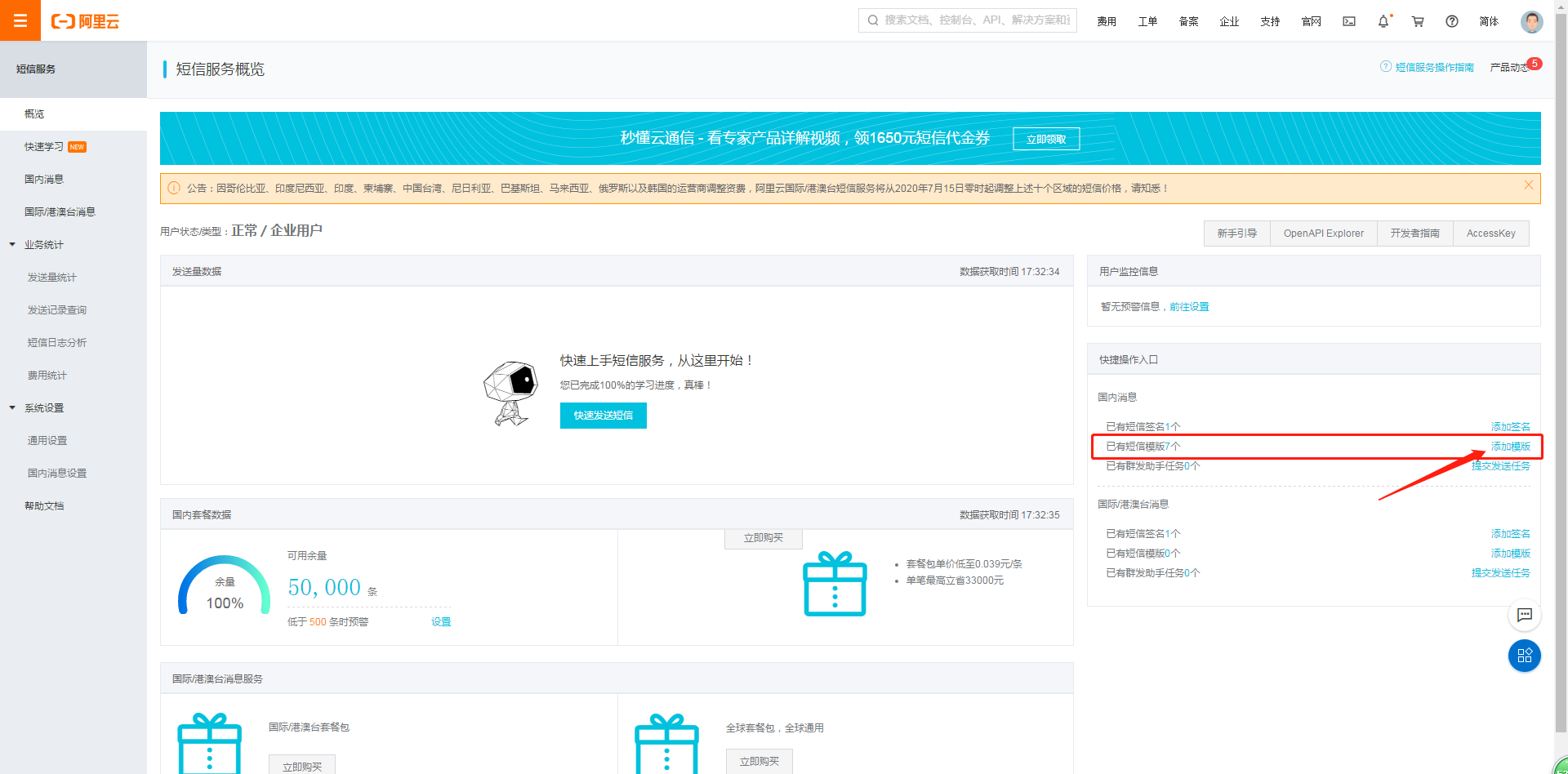Viewport: 1568px width, 774px height.
Task: Collapse the 业务统计 sidebar group
Action: tap(12, 244)
